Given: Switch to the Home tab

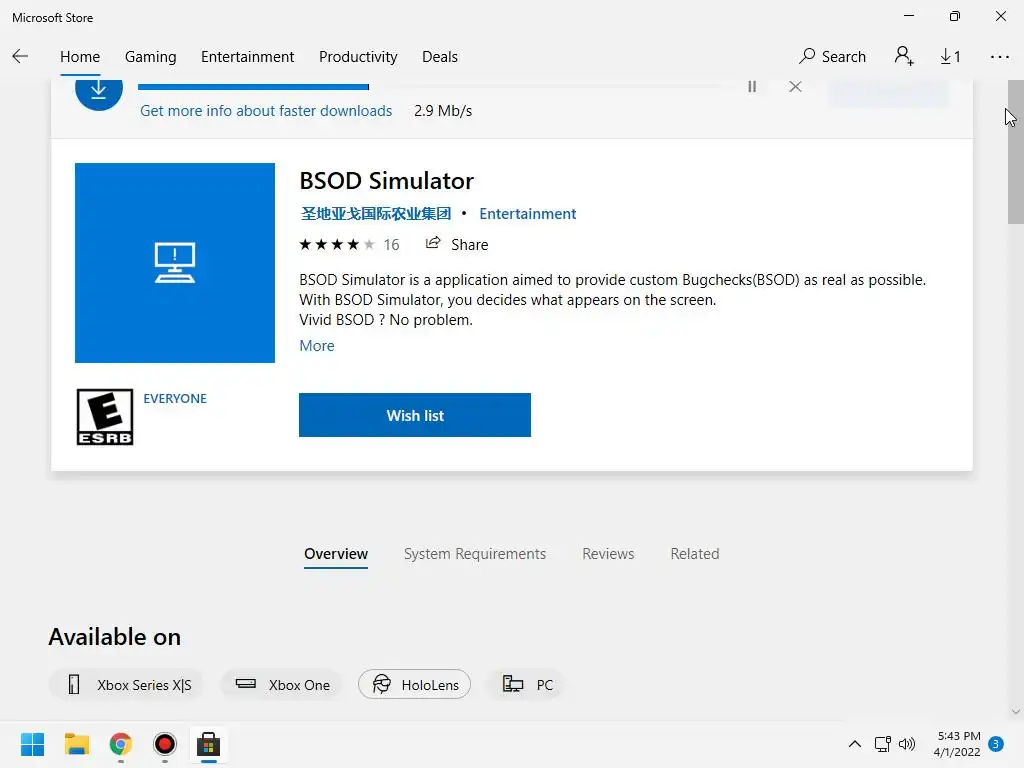Looking at the screenshot, I should coord(80,57).
